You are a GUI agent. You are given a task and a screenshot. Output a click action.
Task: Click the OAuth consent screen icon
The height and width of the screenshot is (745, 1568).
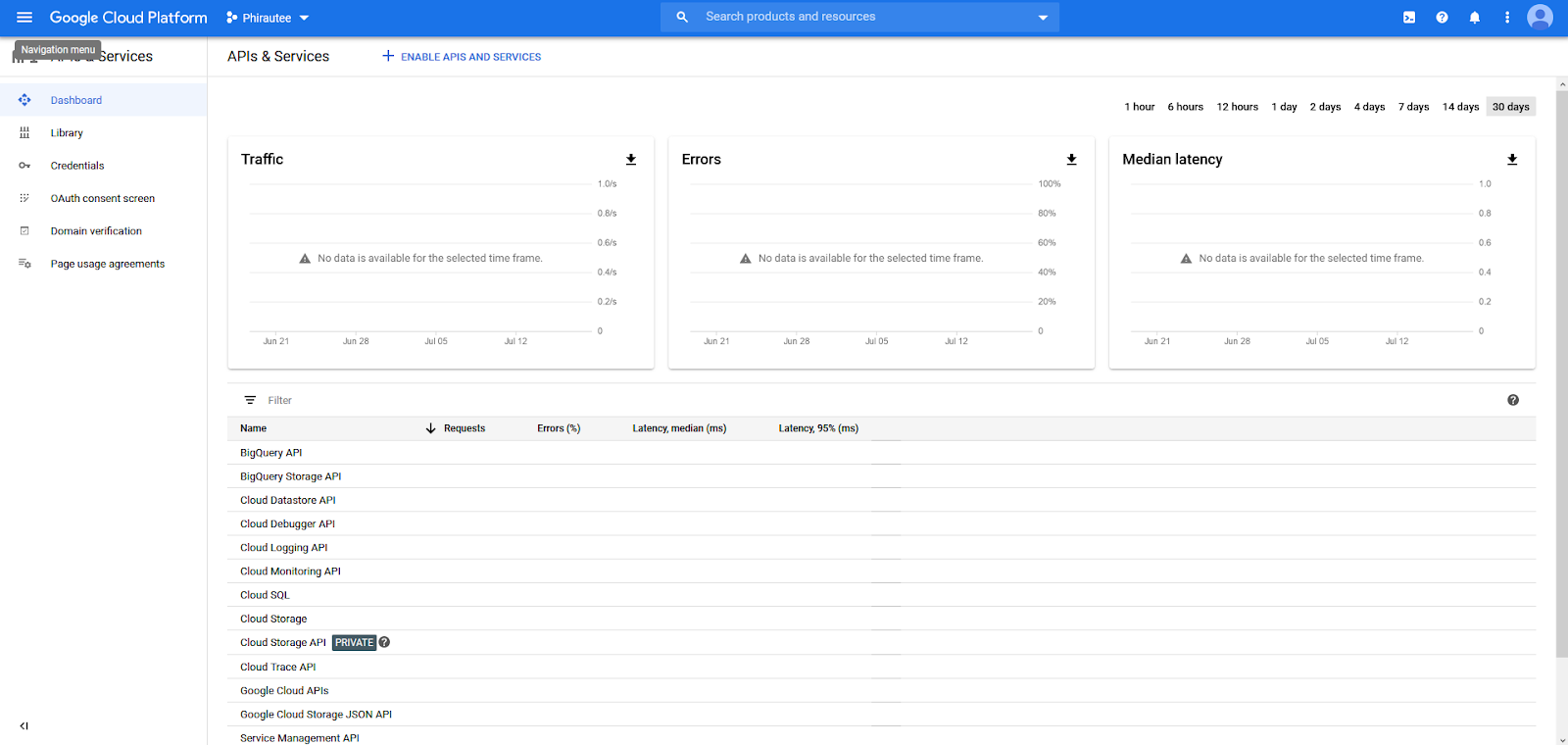point(24,198)
